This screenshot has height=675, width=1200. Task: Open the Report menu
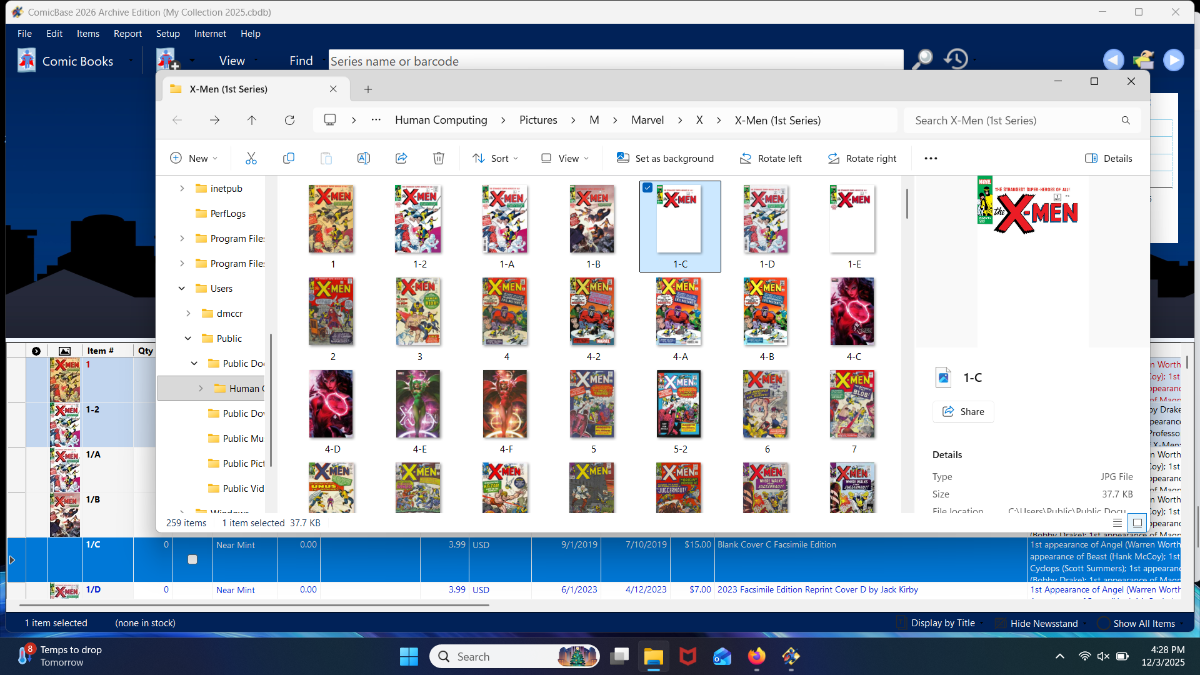[127, 33]
